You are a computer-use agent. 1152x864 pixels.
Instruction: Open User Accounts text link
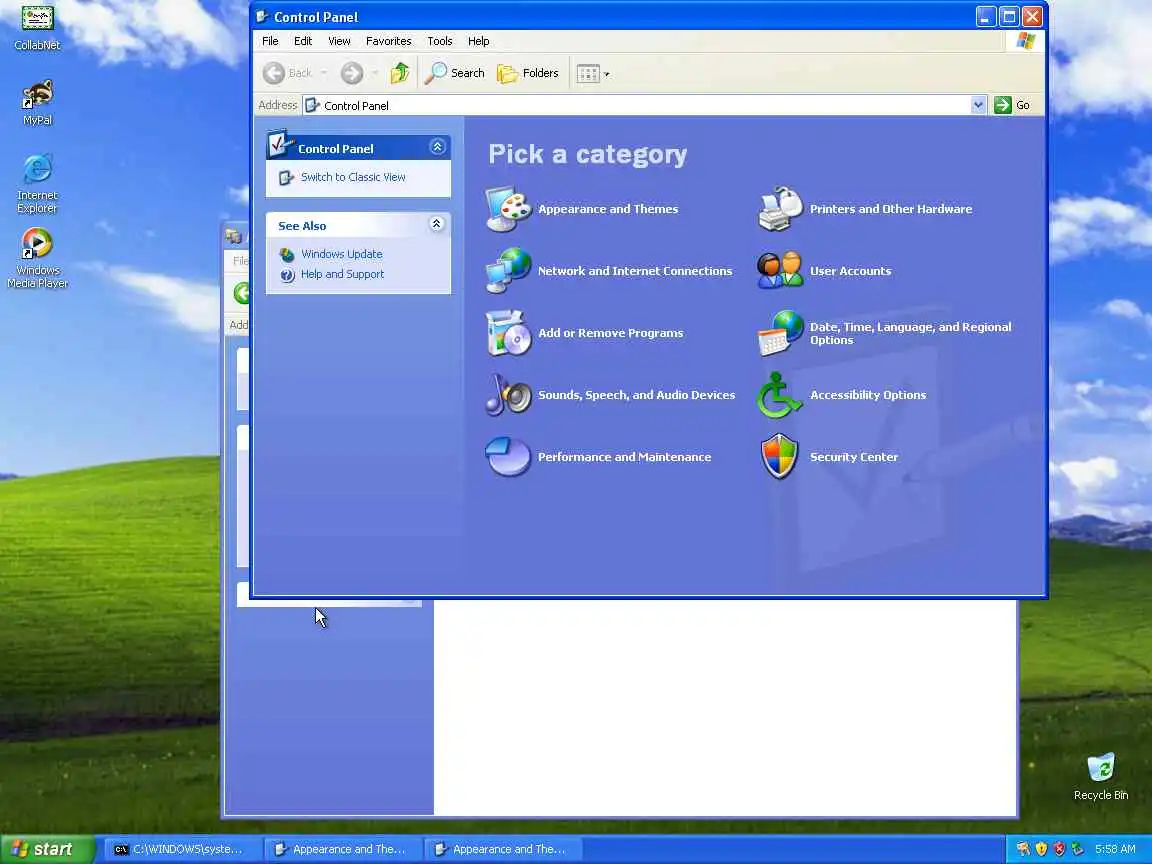click(850, 271)
